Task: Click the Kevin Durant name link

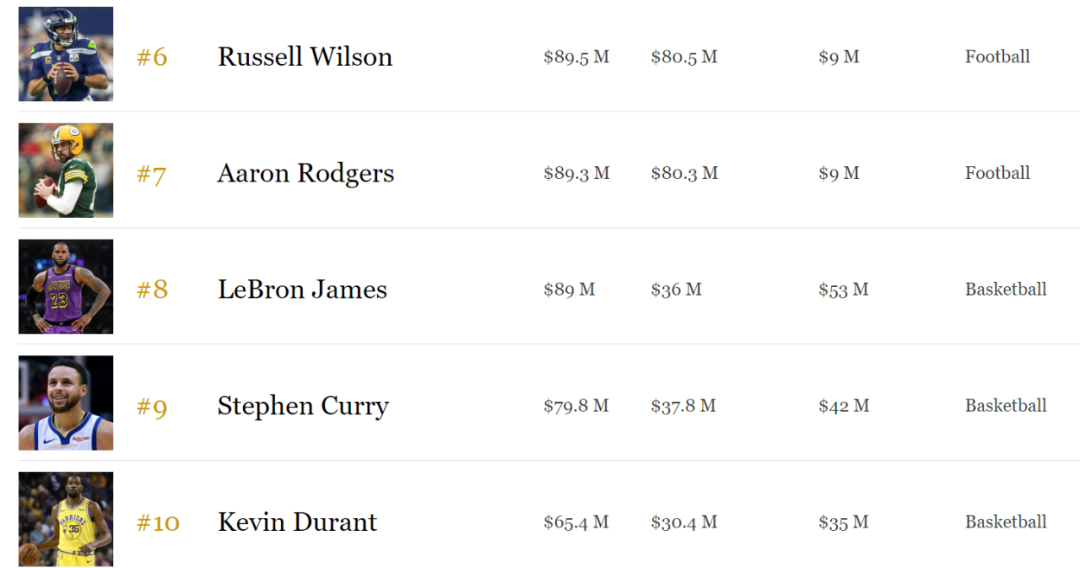Action: tap(297, 522)
